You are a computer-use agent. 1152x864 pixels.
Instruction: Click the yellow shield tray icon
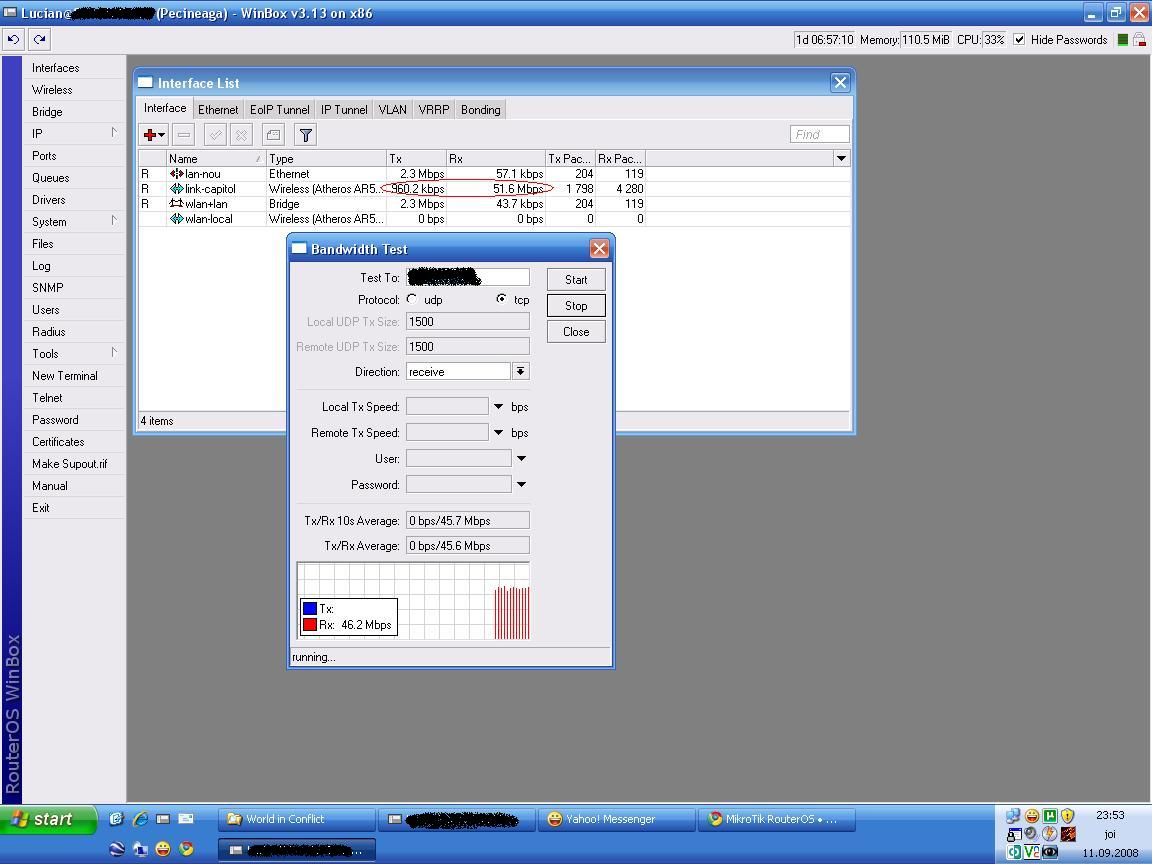click(x=1068, y=816)
